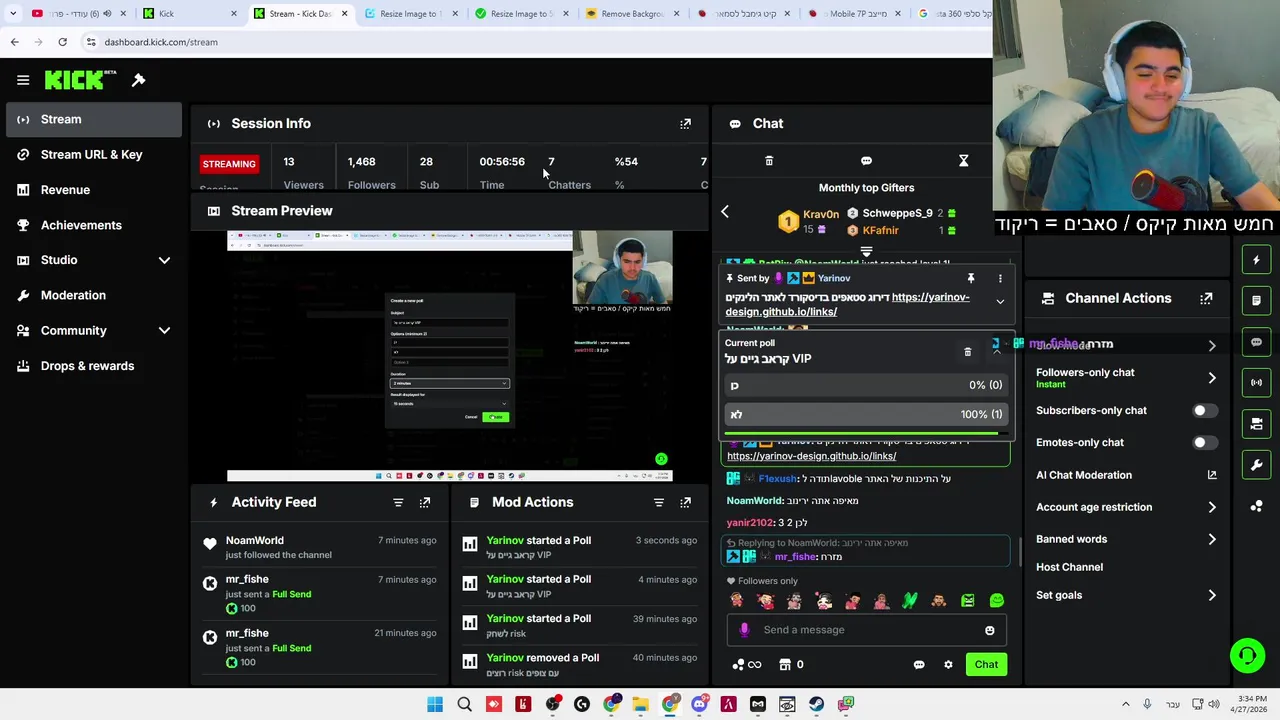Select the 0% (0) poll option bar
1280x720 pixels.
(x=866, y=385)
